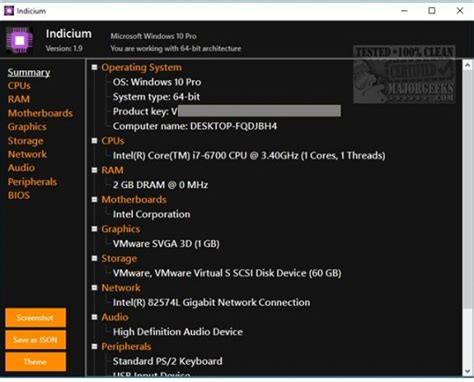Collapse the CPUs tree section
Viewport: 474px width, 382px height.
pos(95,141)
